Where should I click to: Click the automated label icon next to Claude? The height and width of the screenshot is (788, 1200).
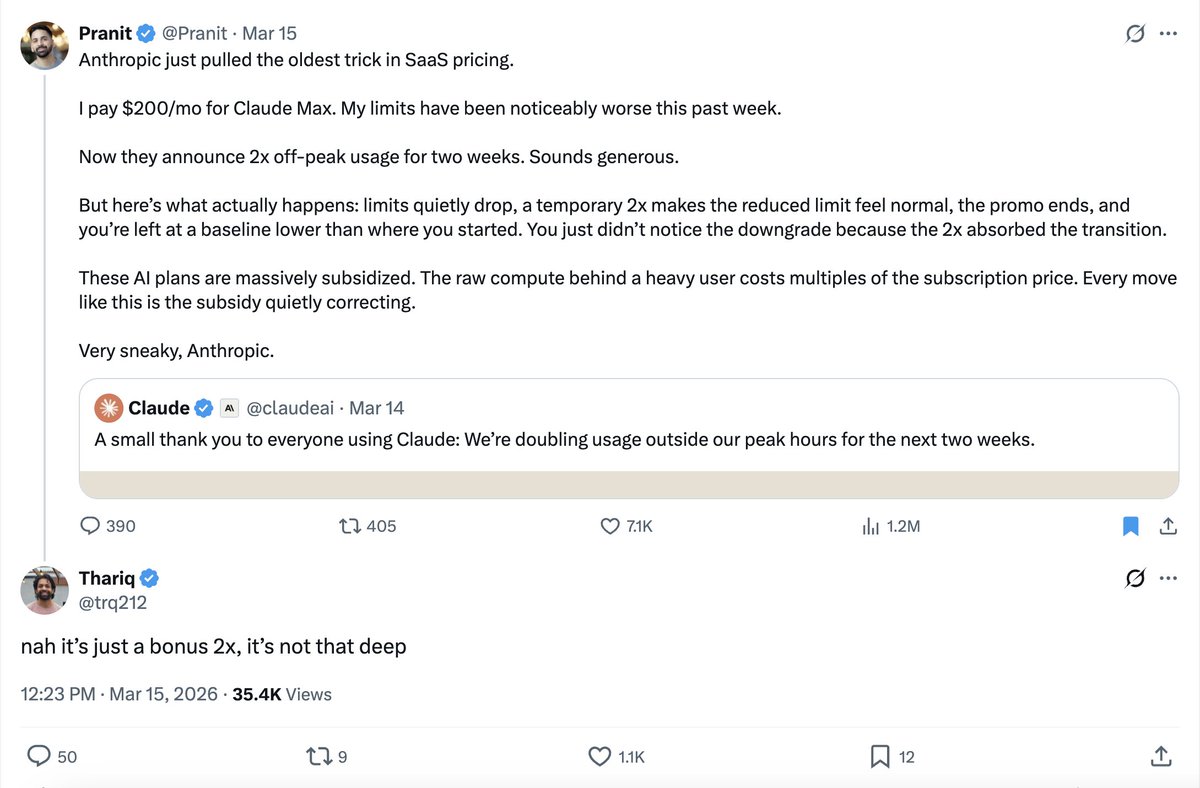click(x=227, y=407)
